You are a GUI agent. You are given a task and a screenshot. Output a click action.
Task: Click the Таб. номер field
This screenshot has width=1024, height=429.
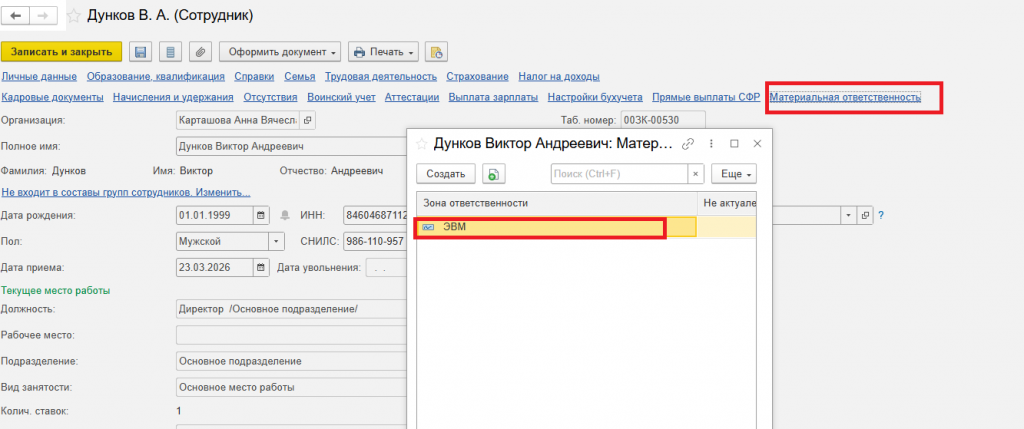coord(663,120)
